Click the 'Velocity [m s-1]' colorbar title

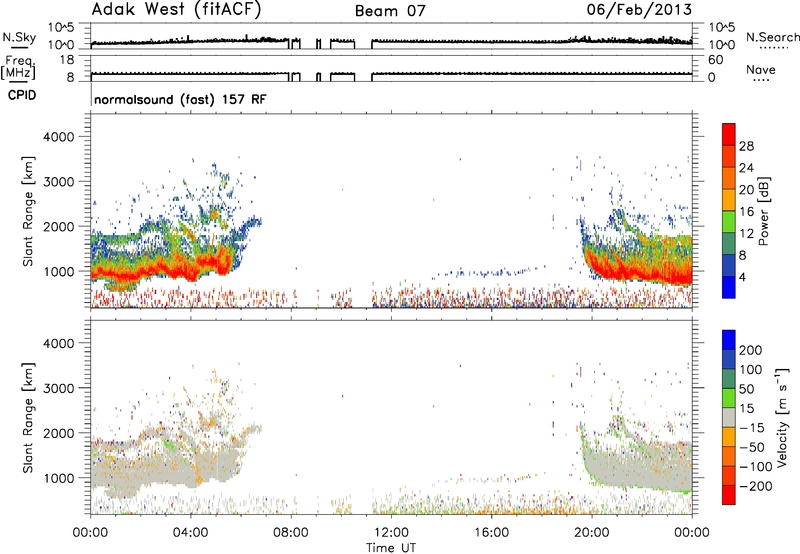coord(781,416)
